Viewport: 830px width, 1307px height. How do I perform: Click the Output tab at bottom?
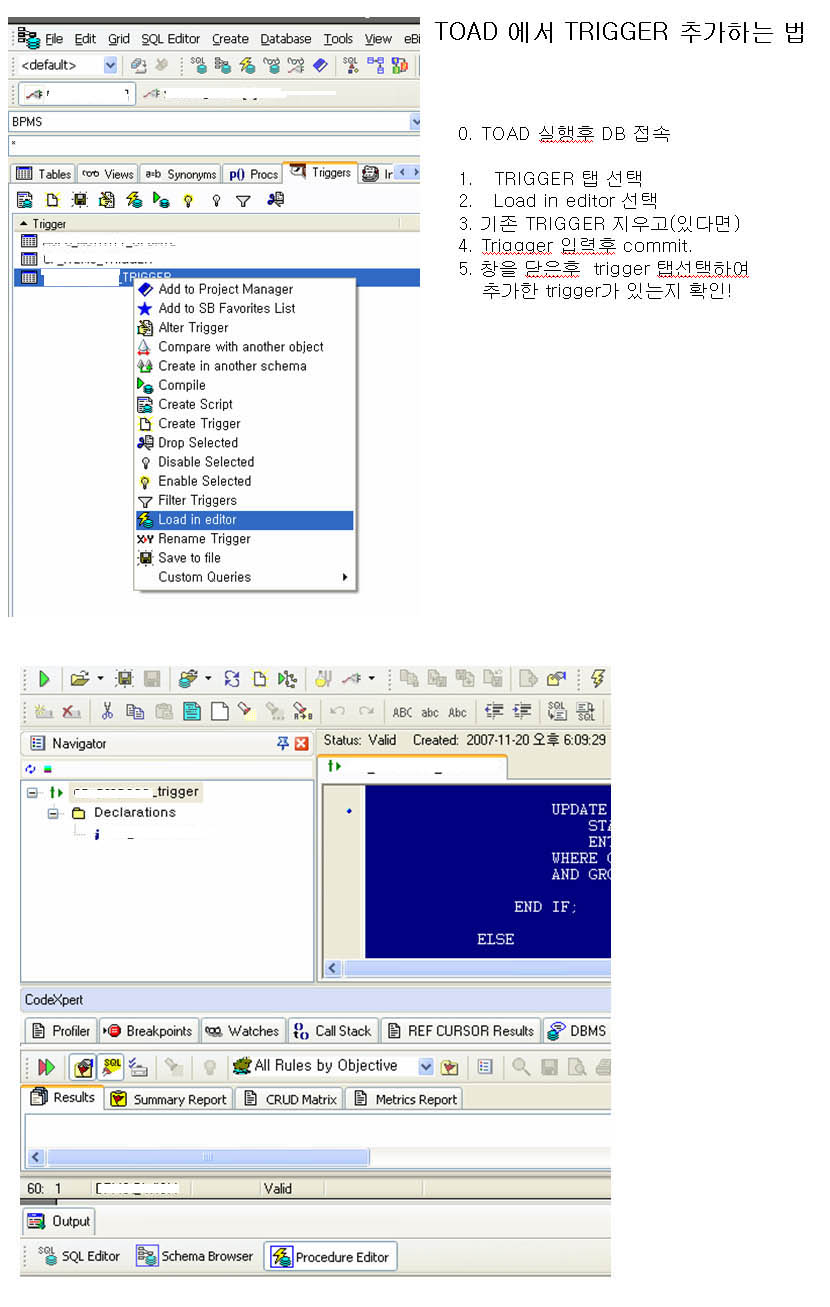pos(59,1222)
